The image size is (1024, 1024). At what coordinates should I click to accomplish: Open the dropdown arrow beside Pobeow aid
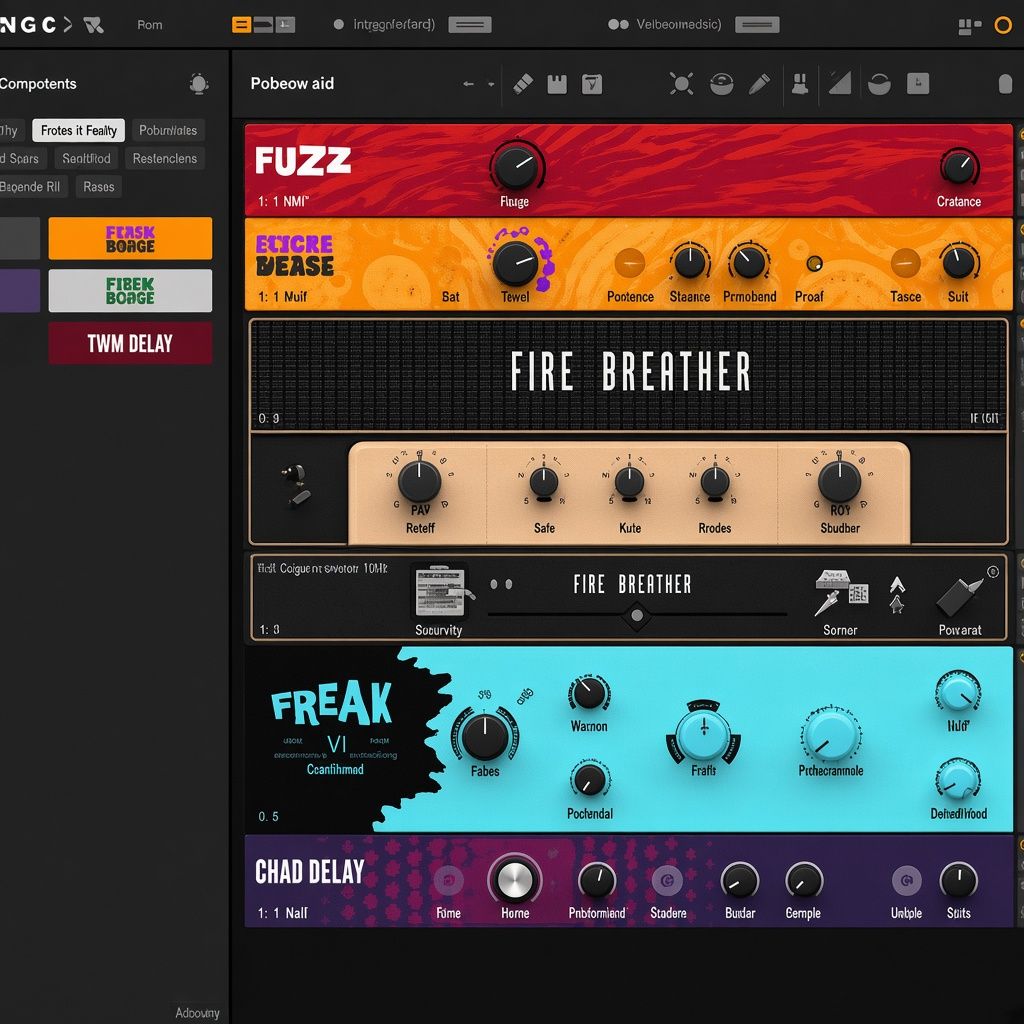(x=490, y=84)
